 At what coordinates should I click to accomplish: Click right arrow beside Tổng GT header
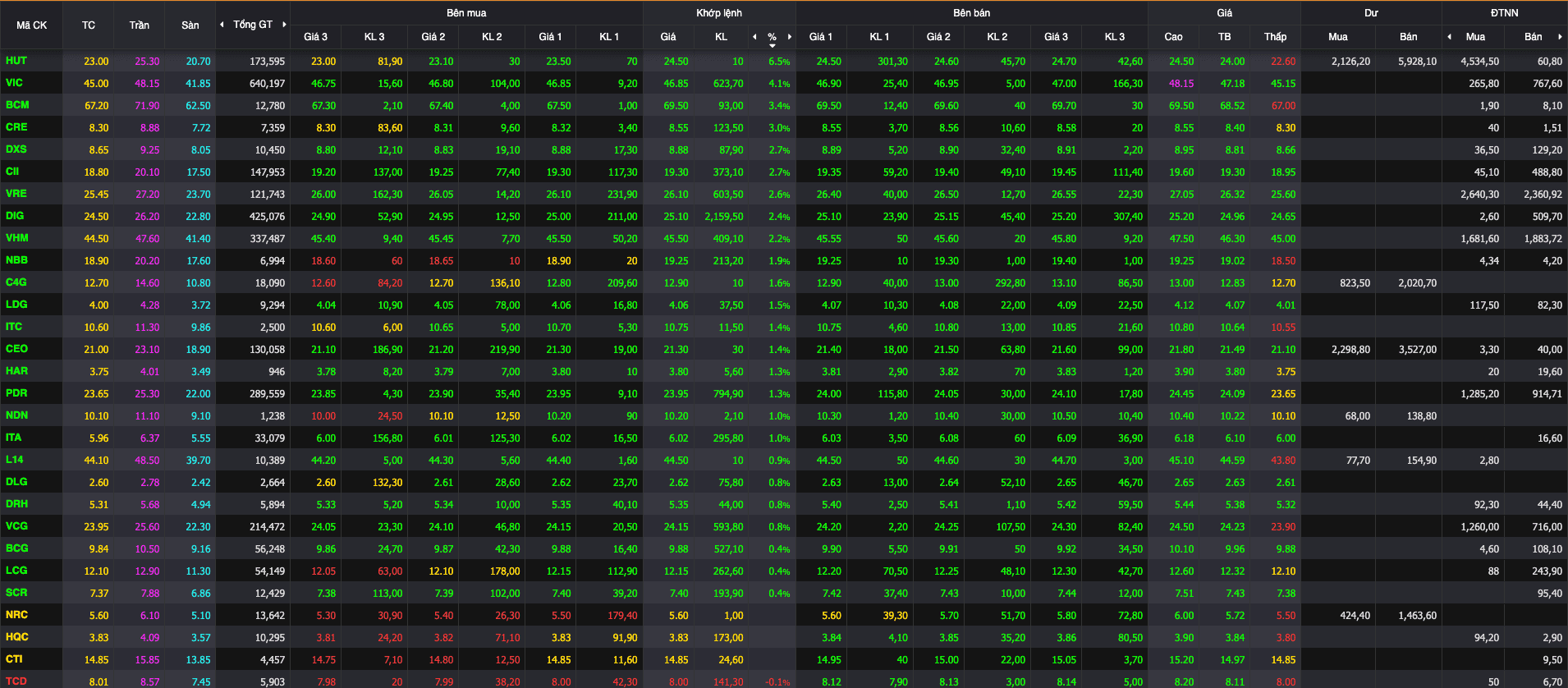click(285, 25)
